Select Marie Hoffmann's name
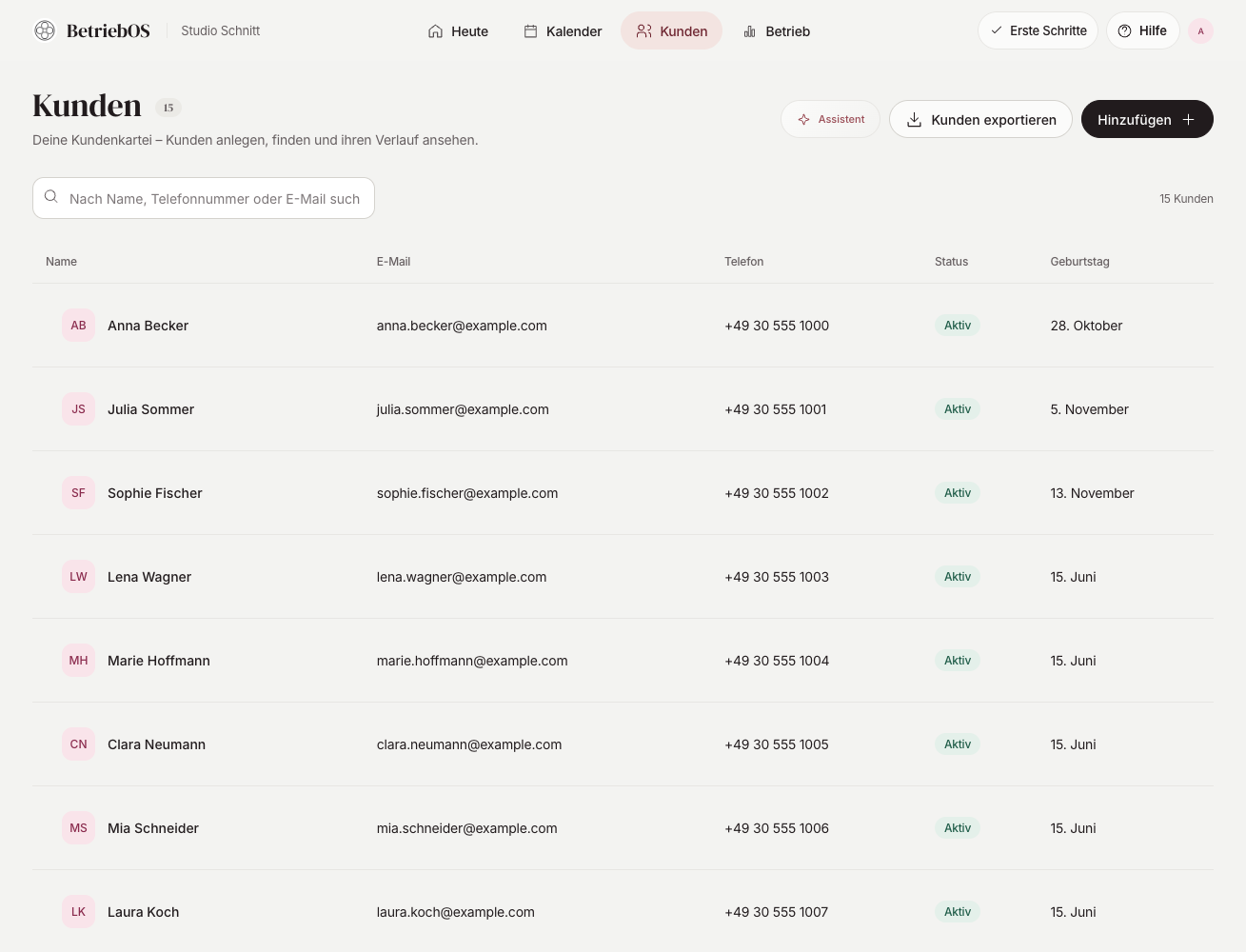The height and width of the screenshot is (952, 1246). (x=159, y=661)
